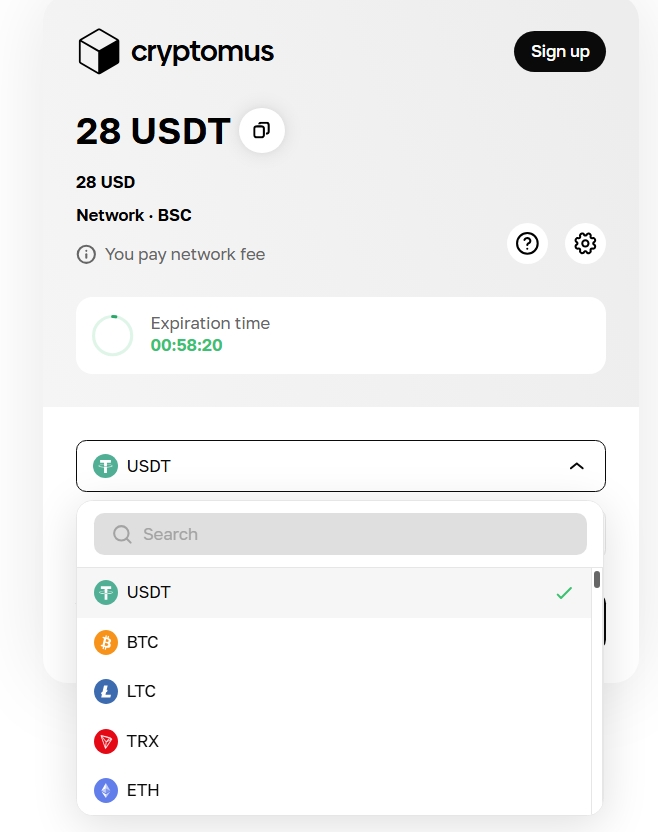Click the chevron arrow on currency selector
Viewport: 658px width, 832px height.
point(576,466)
